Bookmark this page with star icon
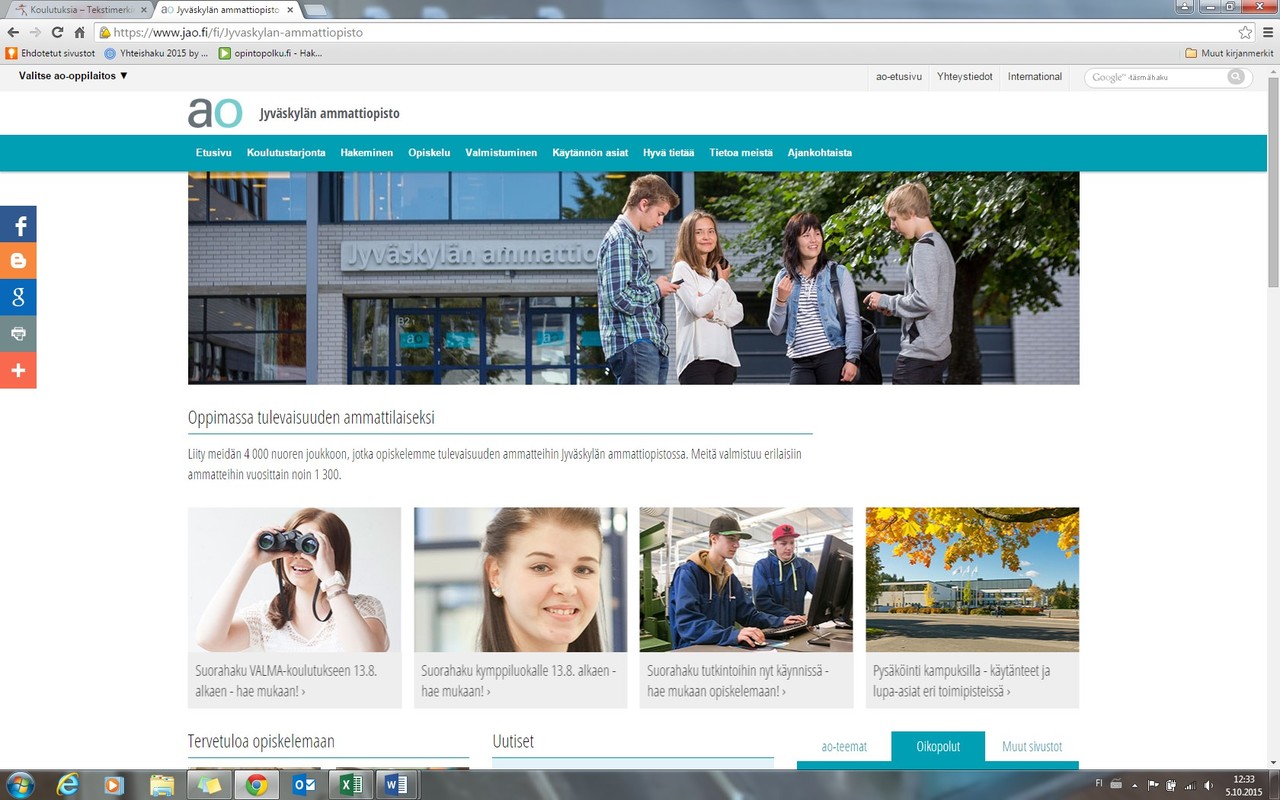 tap(1245, 32)
